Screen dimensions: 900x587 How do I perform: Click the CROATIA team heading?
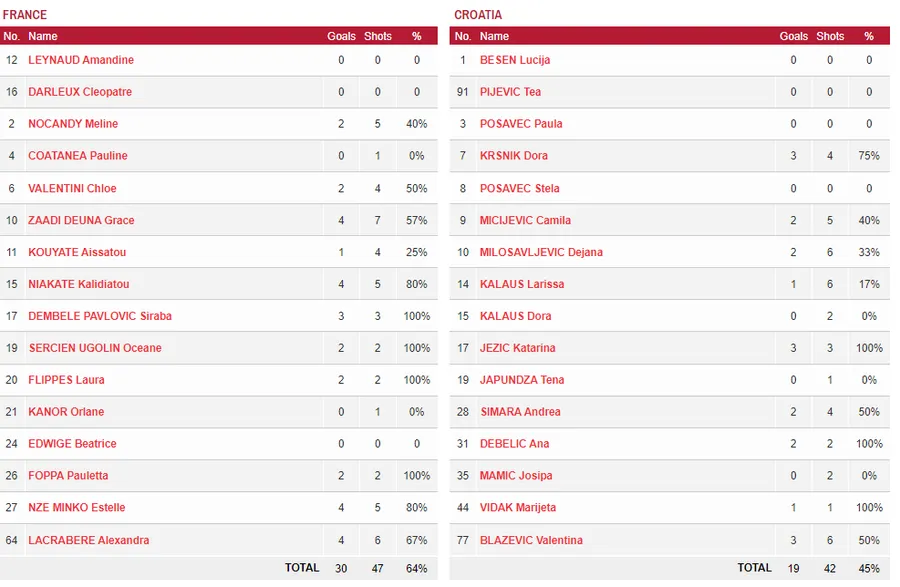pyautogui.click(x=478, y=15)
